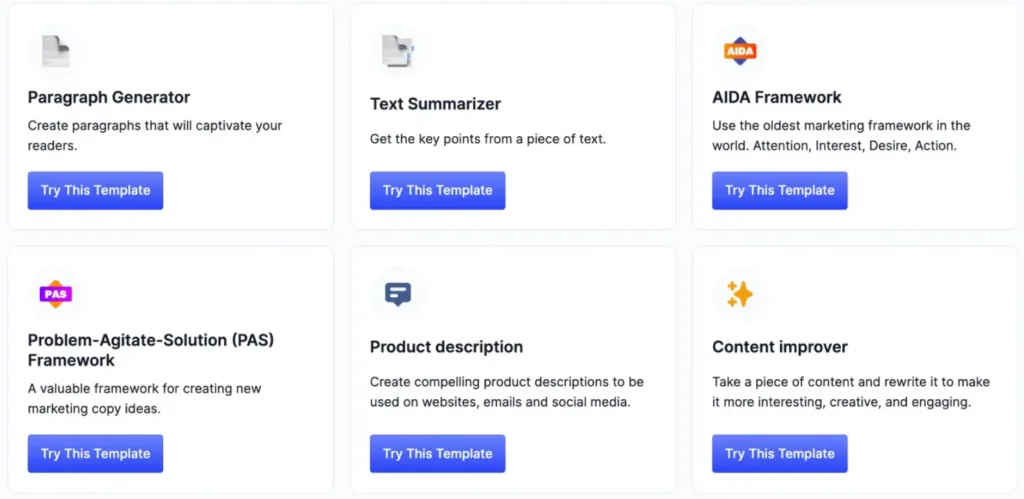The height and width of the screenshot is (499, 1024).
Task: Select the purple PAS Framework badge icon
Action: [x=56, y=294]
